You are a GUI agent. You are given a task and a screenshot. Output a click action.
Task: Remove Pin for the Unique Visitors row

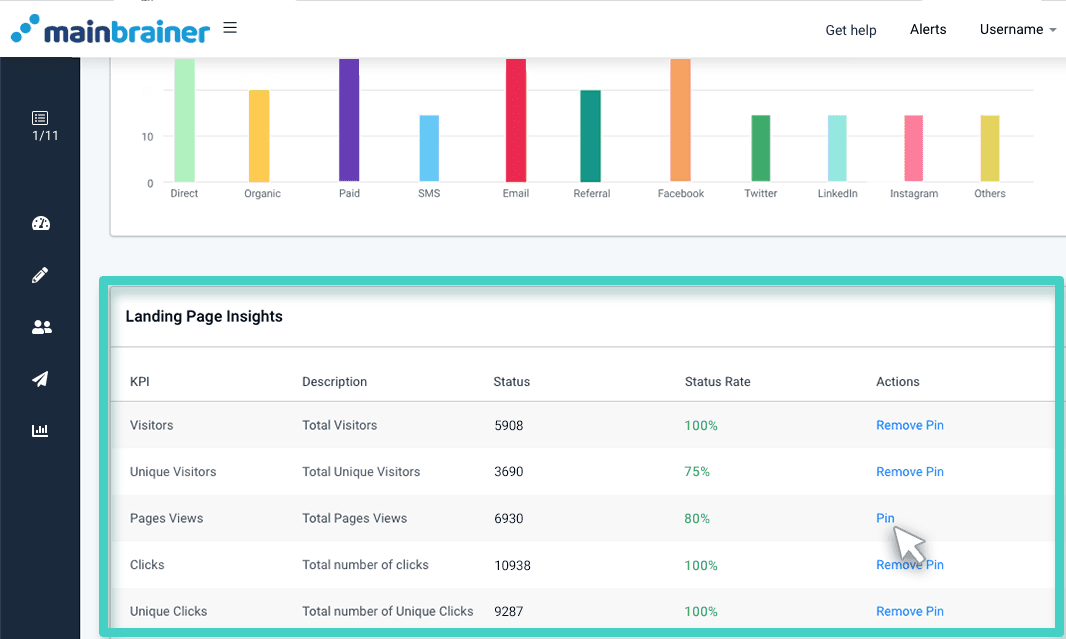pyautogui.click(x=910, y=472)
